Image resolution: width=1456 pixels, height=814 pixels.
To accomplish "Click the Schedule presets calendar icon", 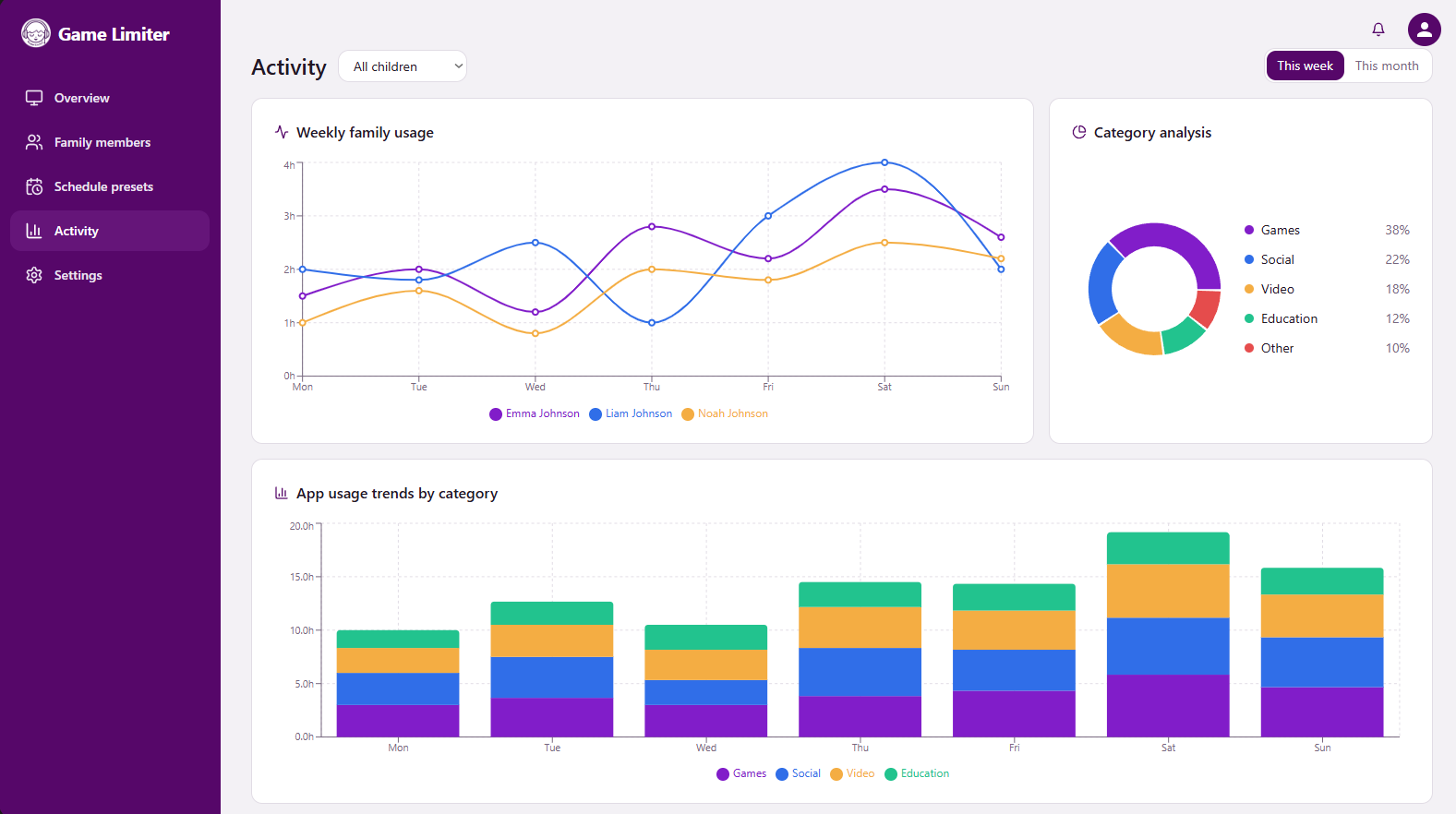I will point(34,186).
